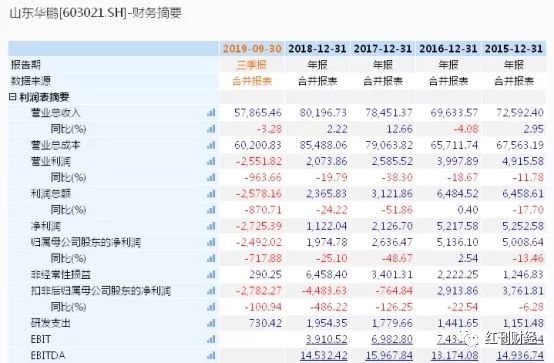
Task: Open EBIT value link 6,982.80
Action: [392, 340]
